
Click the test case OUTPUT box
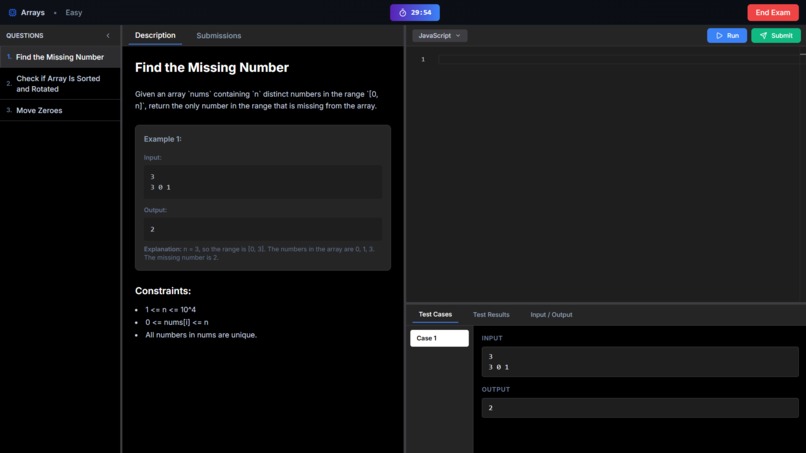(640, 408)
